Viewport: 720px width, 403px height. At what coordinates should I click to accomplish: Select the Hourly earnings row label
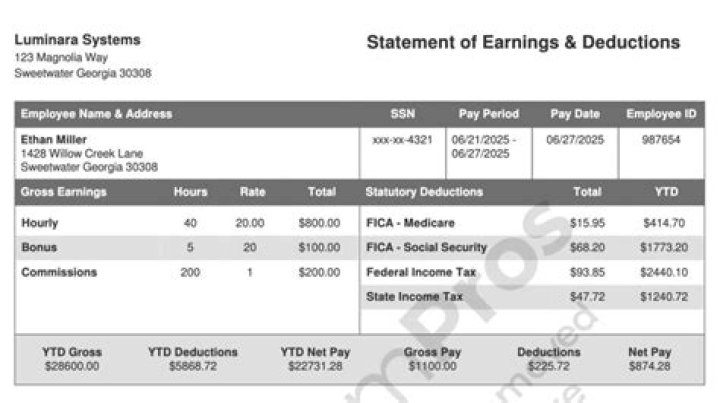tap(40, 223)
